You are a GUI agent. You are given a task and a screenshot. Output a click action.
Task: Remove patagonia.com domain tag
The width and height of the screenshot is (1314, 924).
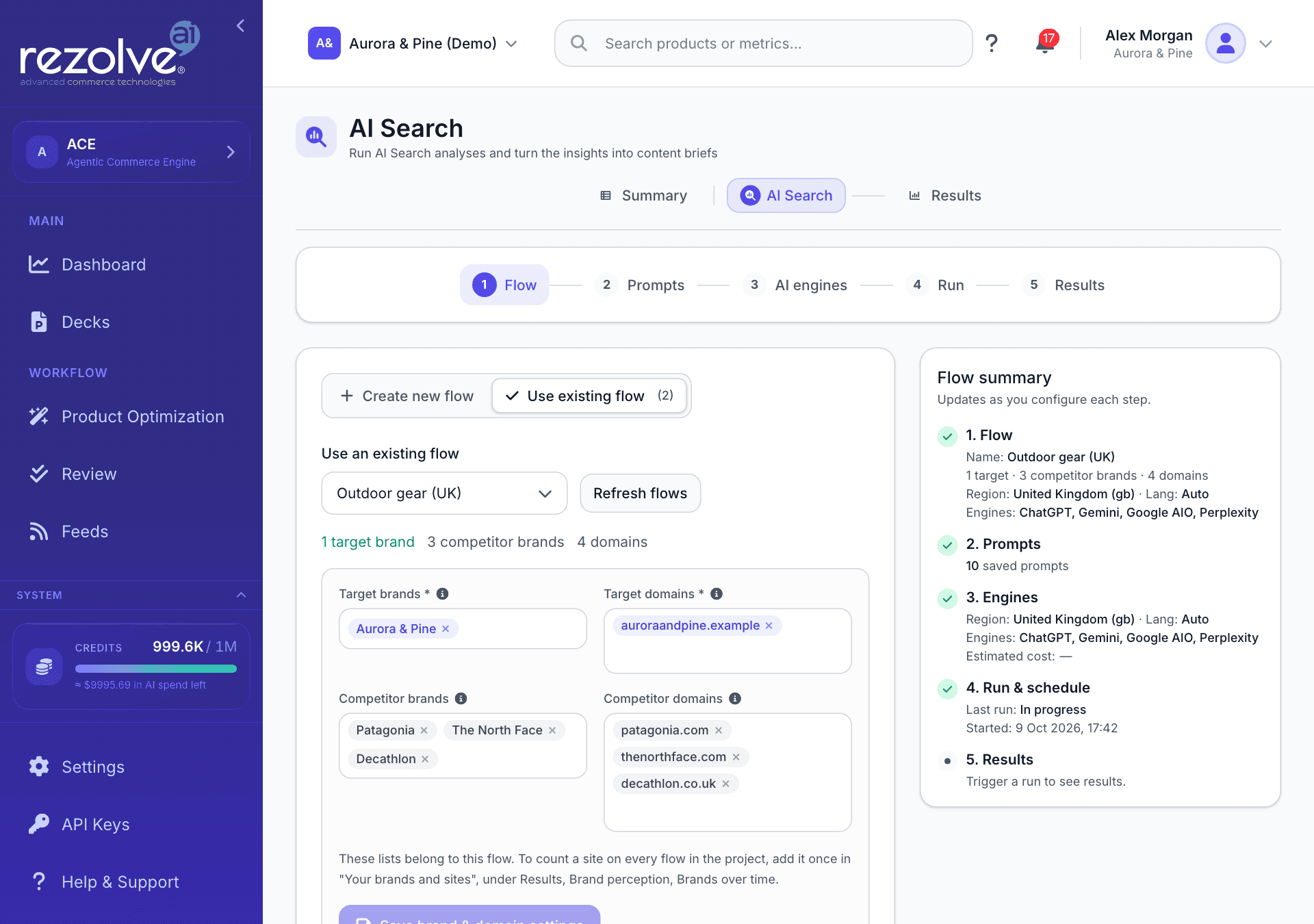719,730
